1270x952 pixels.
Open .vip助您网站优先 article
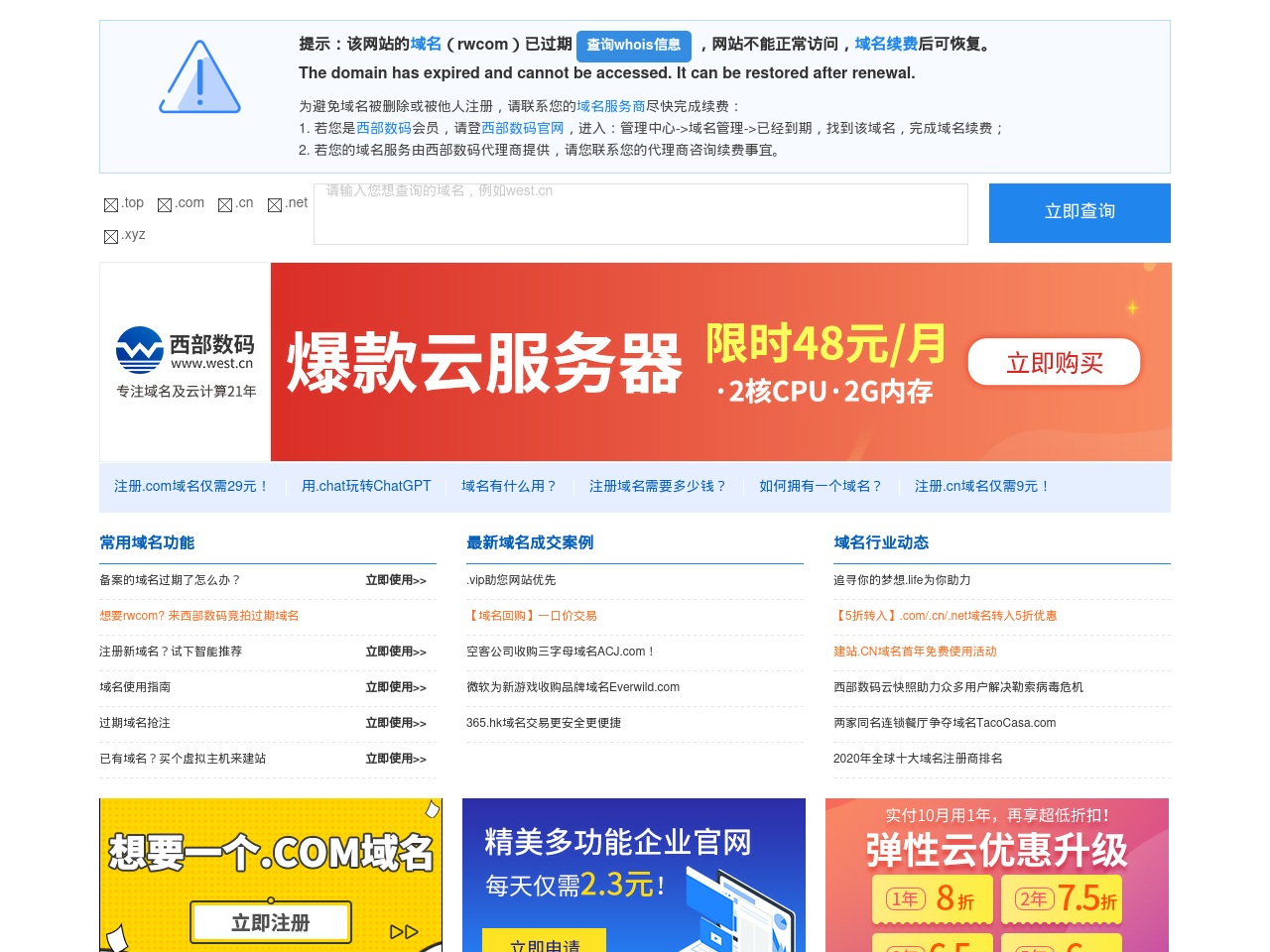511,580
